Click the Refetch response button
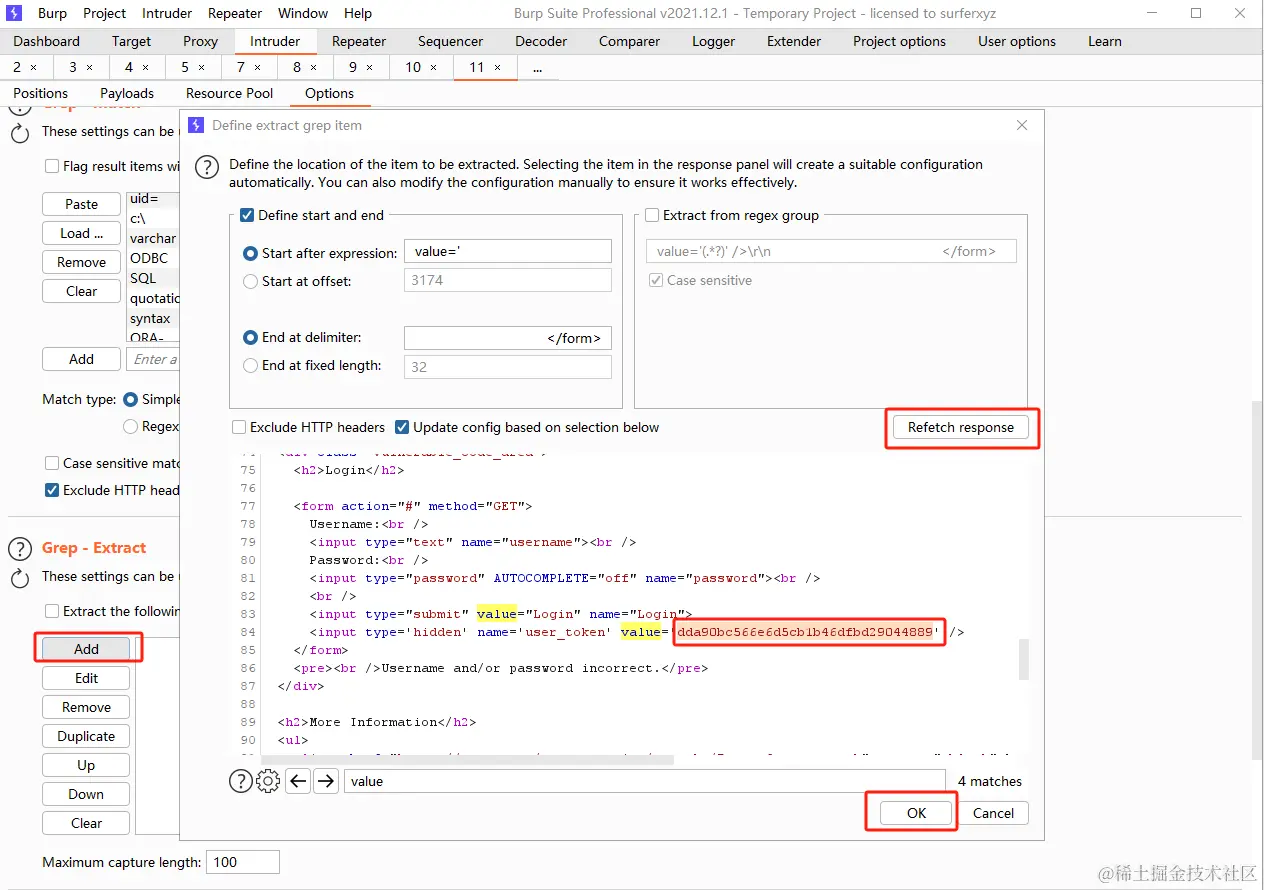This screenshot has width=1264, height=890. 961,427
